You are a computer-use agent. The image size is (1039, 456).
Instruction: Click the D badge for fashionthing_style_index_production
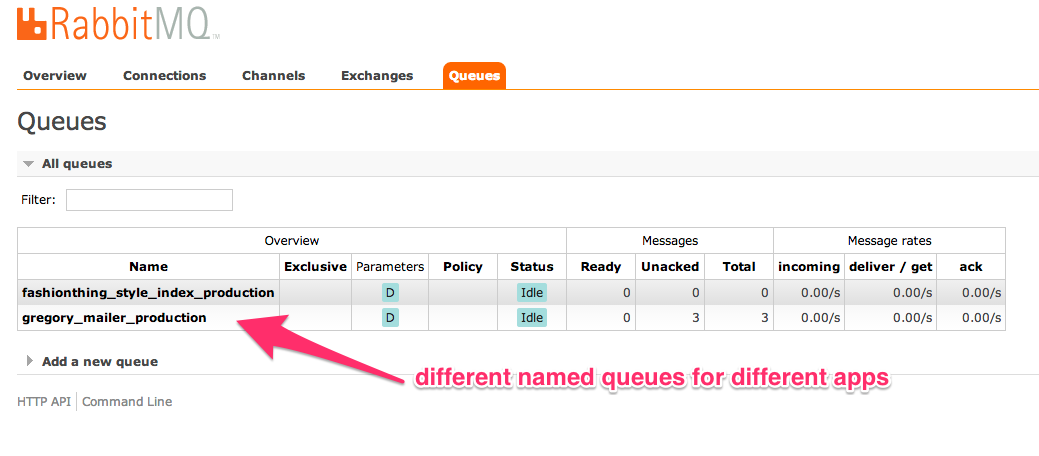tap(390, 292)
